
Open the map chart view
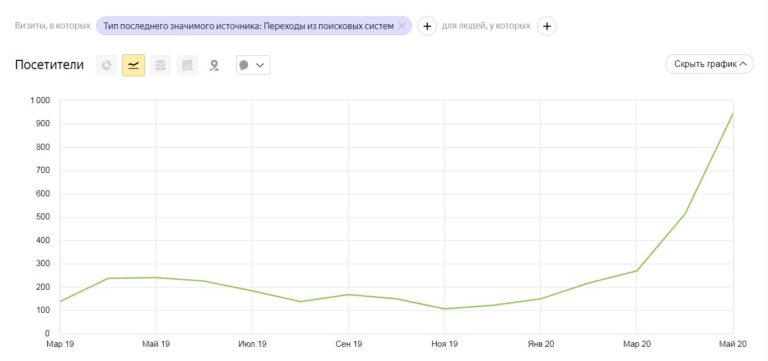214,65
